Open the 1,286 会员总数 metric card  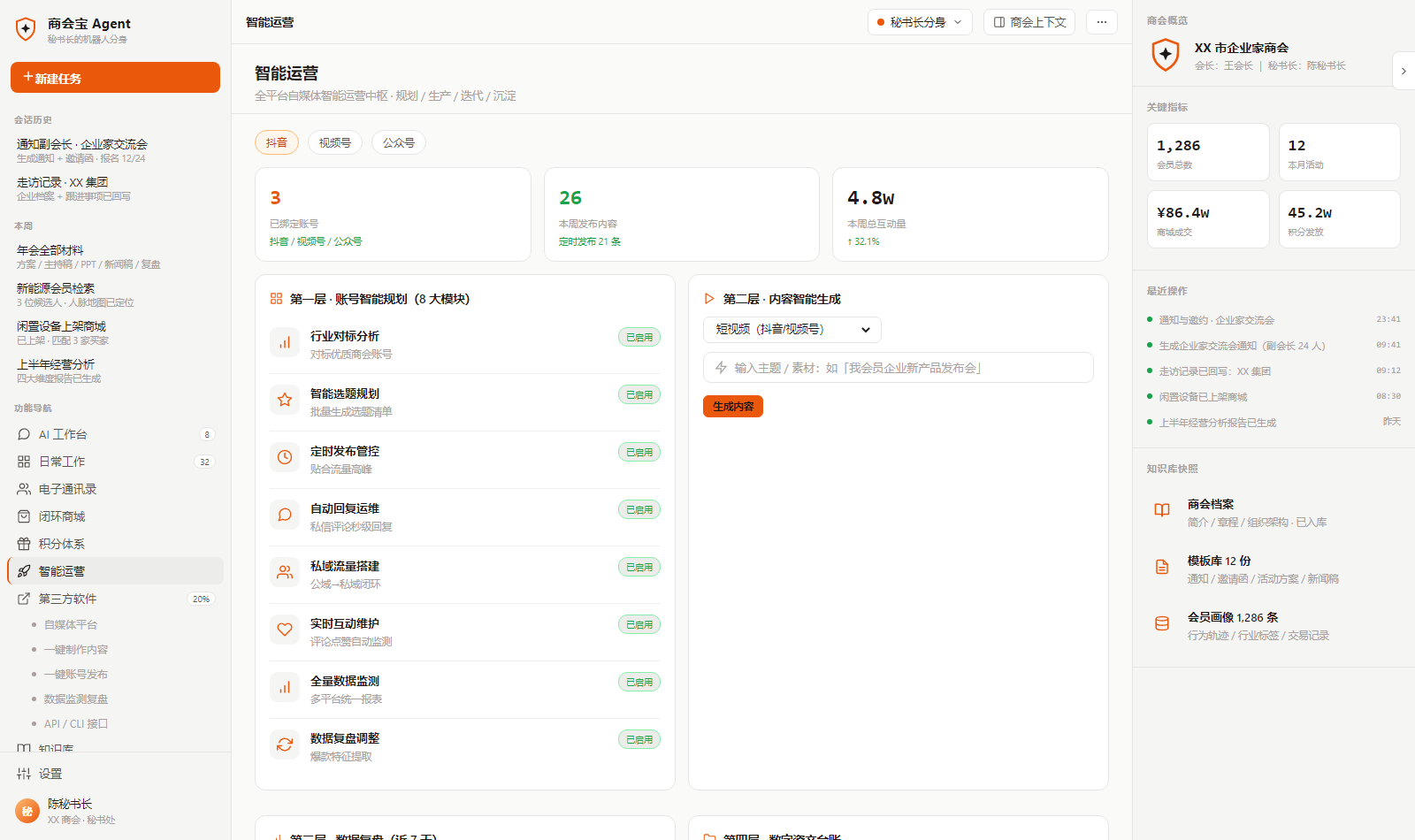pyautogui.click(x=1208, y=152)
